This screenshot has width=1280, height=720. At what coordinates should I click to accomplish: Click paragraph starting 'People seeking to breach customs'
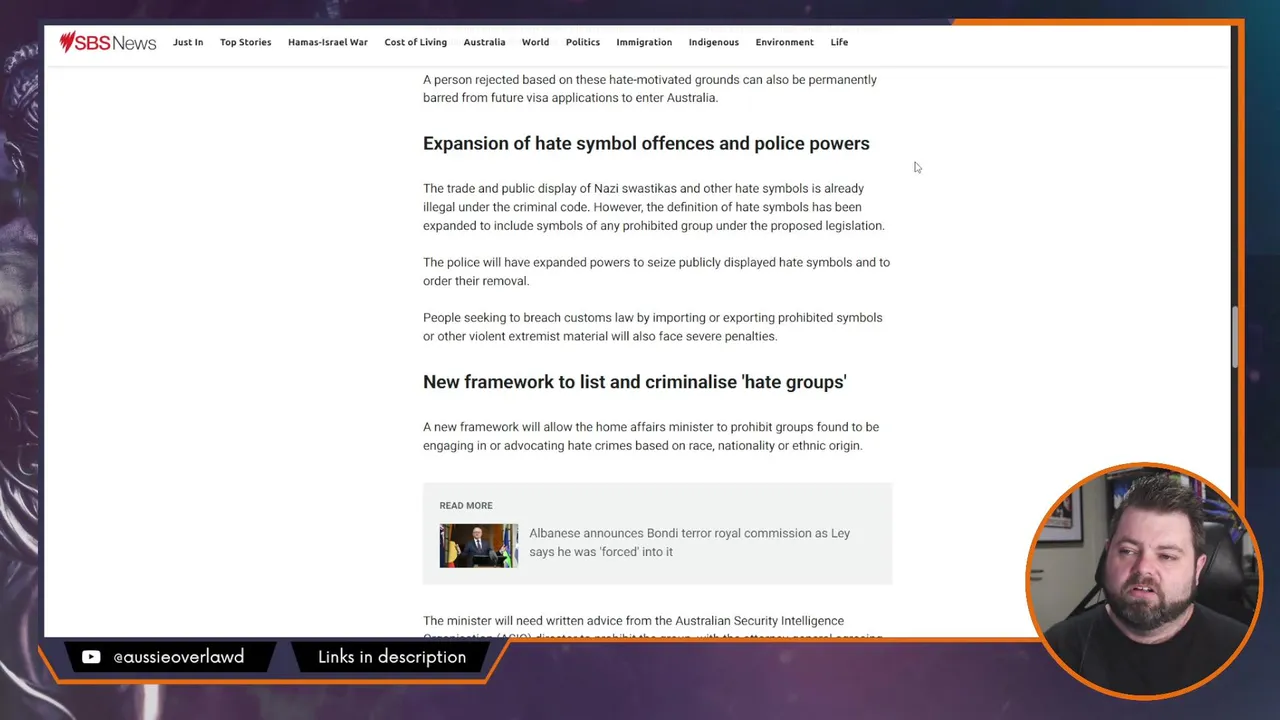click(x=652, y=327)
